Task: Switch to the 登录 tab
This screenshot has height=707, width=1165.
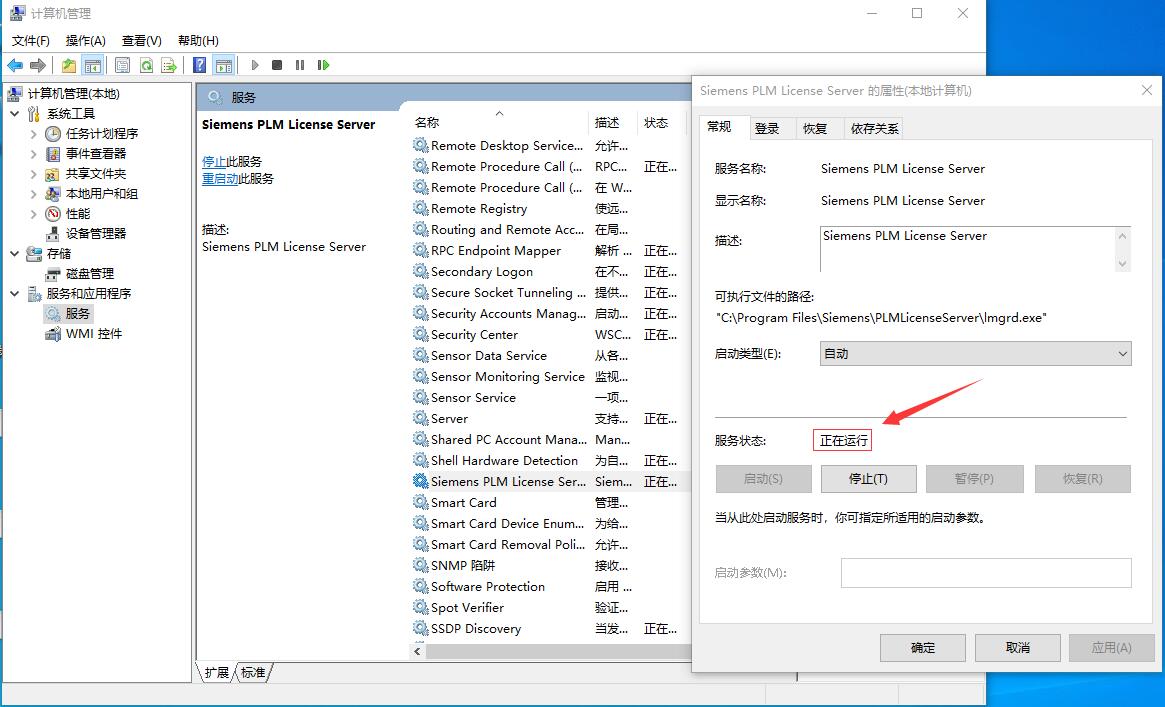Action: (x=767, y=128)
